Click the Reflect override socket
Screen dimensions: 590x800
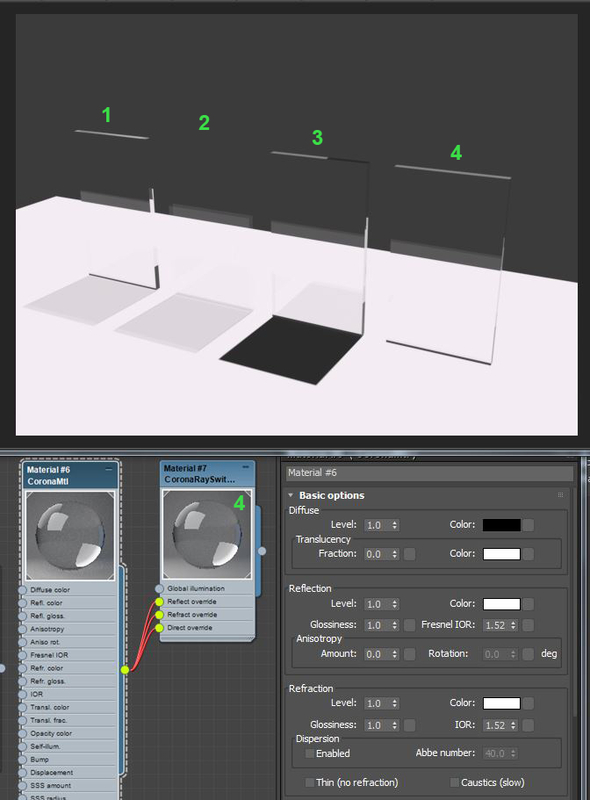(159, 602)
